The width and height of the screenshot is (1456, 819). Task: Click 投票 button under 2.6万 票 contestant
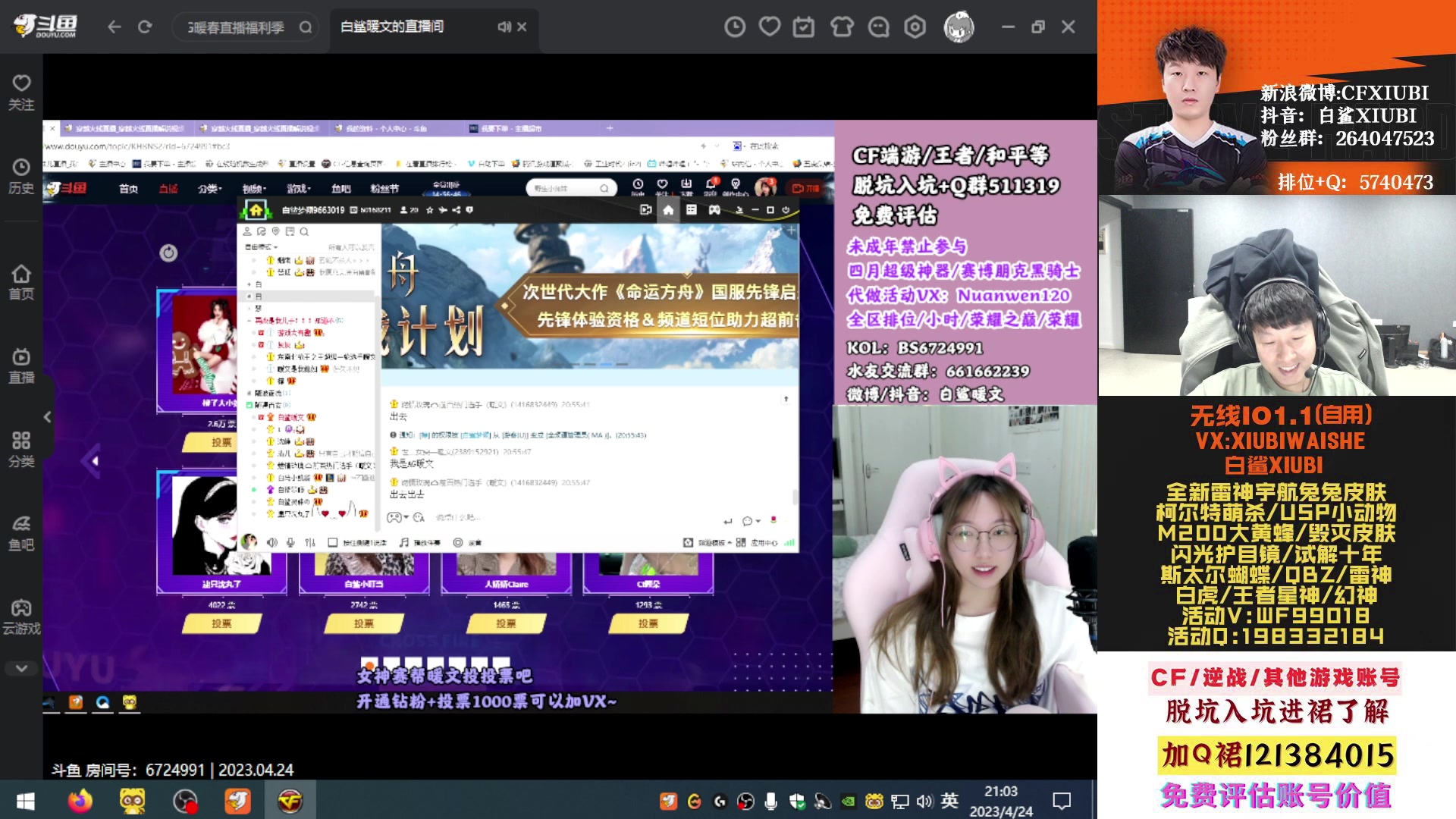216,442
